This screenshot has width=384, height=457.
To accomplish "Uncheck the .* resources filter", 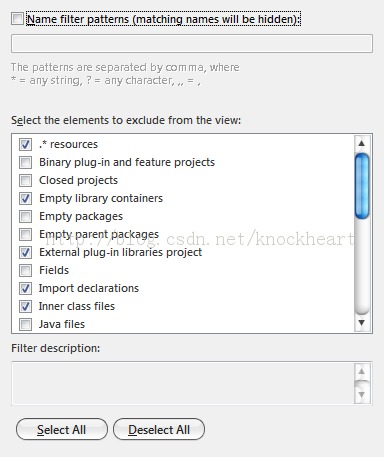I will tap(25, 145).
